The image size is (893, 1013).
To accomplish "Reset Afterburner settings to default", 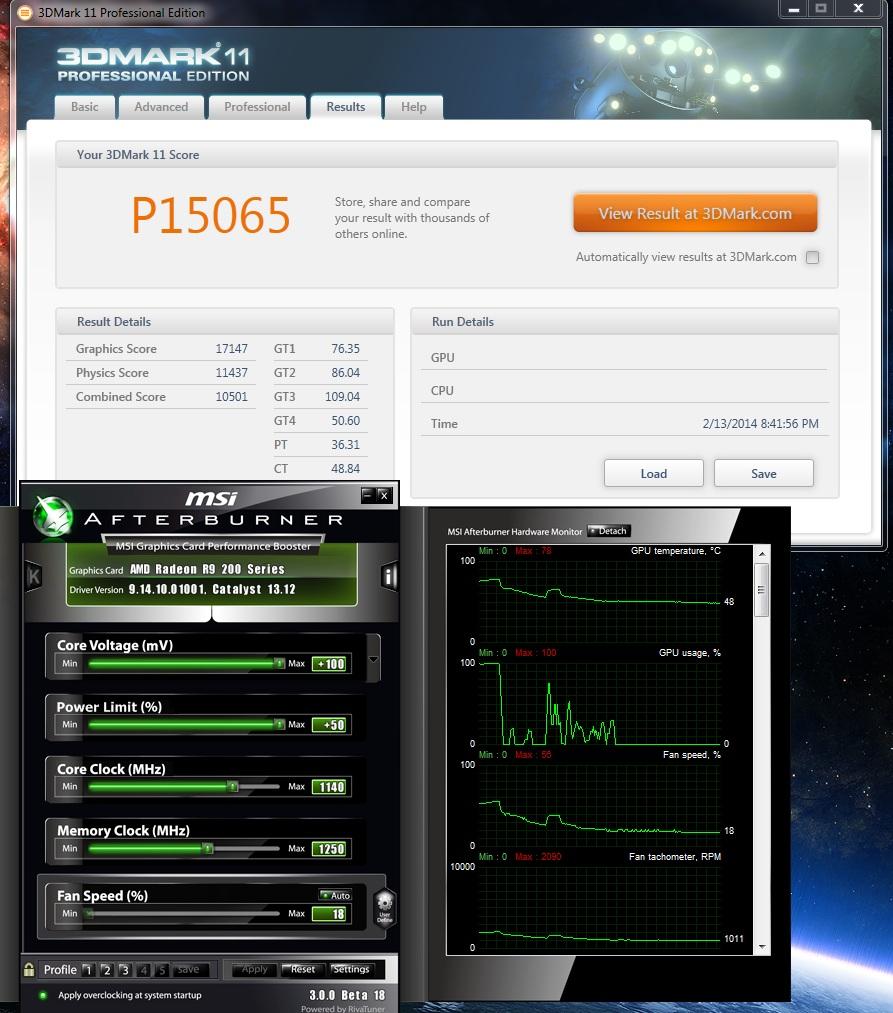I will pos(302,970).
